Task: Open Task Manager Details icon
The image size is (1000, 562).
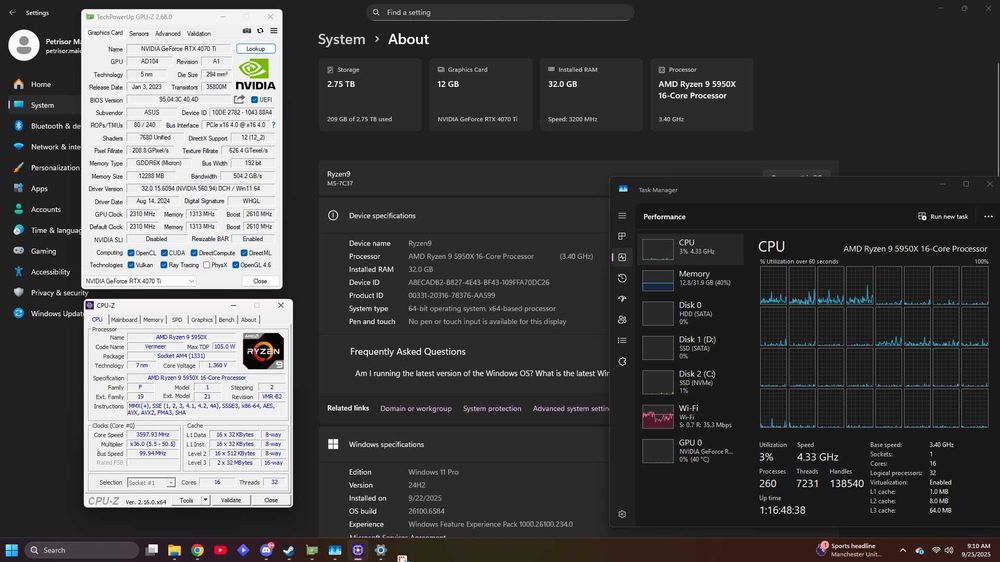Action: (622, 341)
